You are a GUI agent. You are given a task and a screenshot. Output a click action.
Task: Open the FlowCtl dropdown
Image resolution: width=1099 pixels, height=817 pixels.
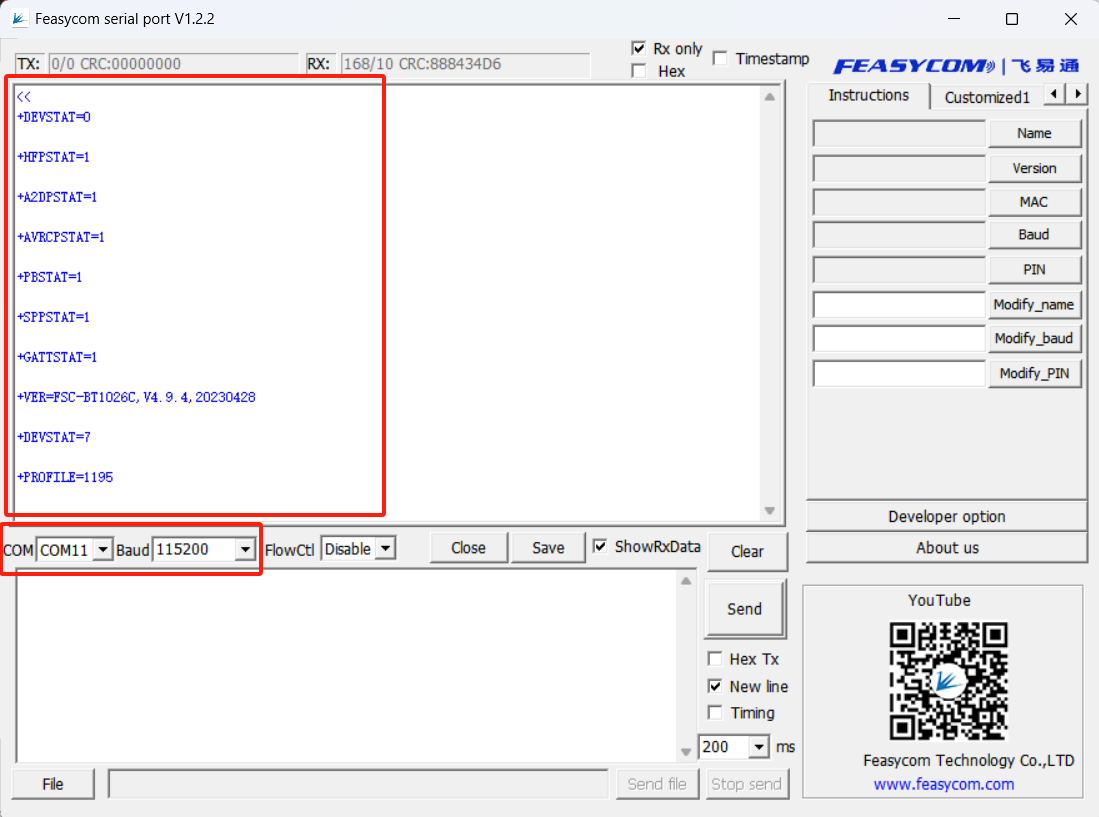coord(385,549)
